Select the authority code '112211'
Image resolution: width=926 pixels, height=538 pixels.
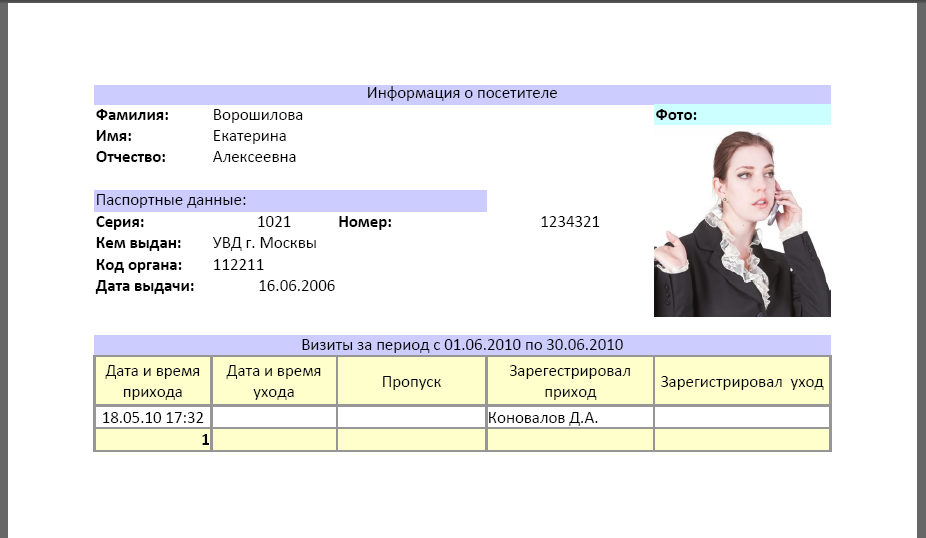(x=238, y=265)
